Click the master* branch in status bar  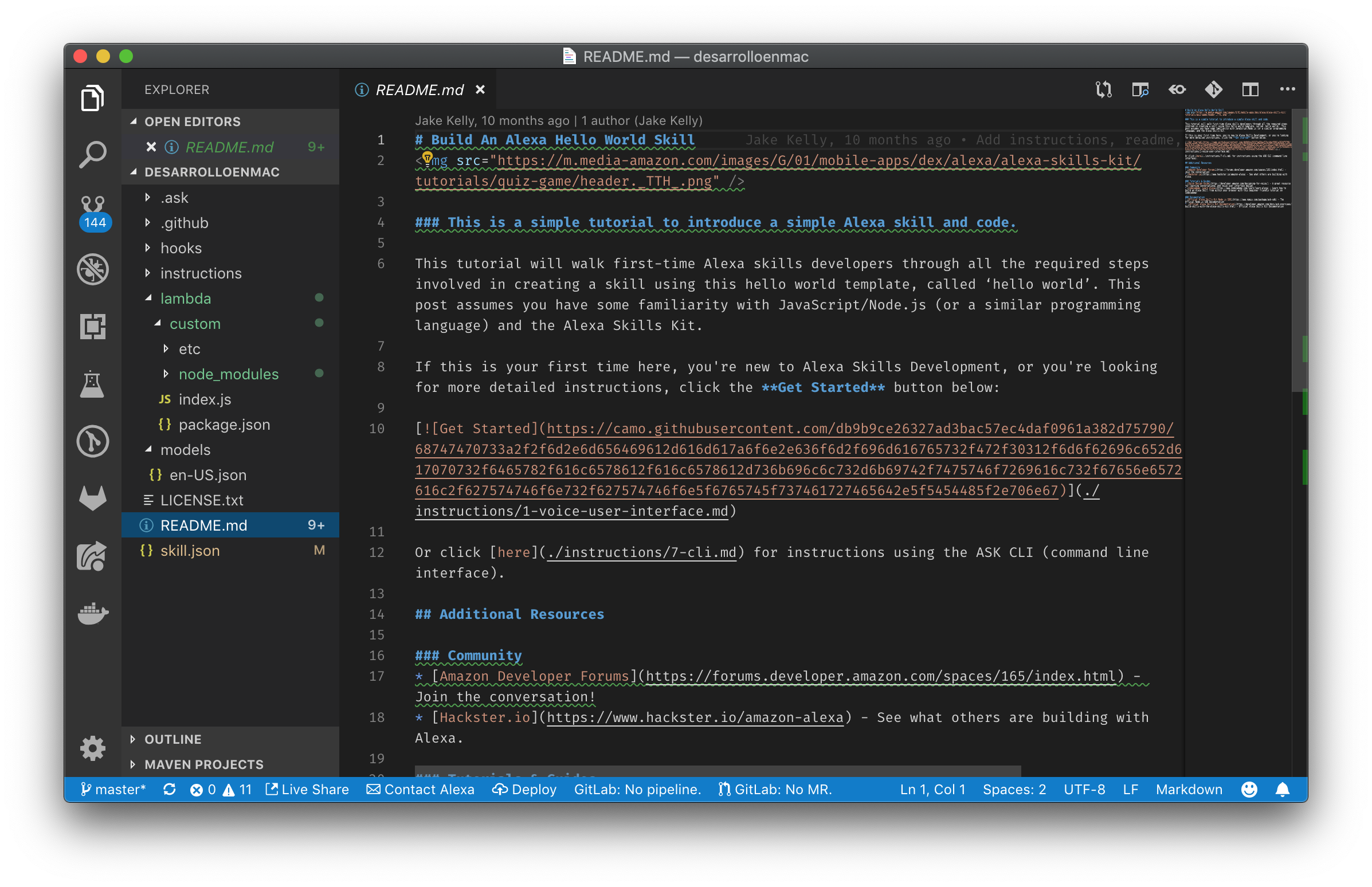point(113,789)
